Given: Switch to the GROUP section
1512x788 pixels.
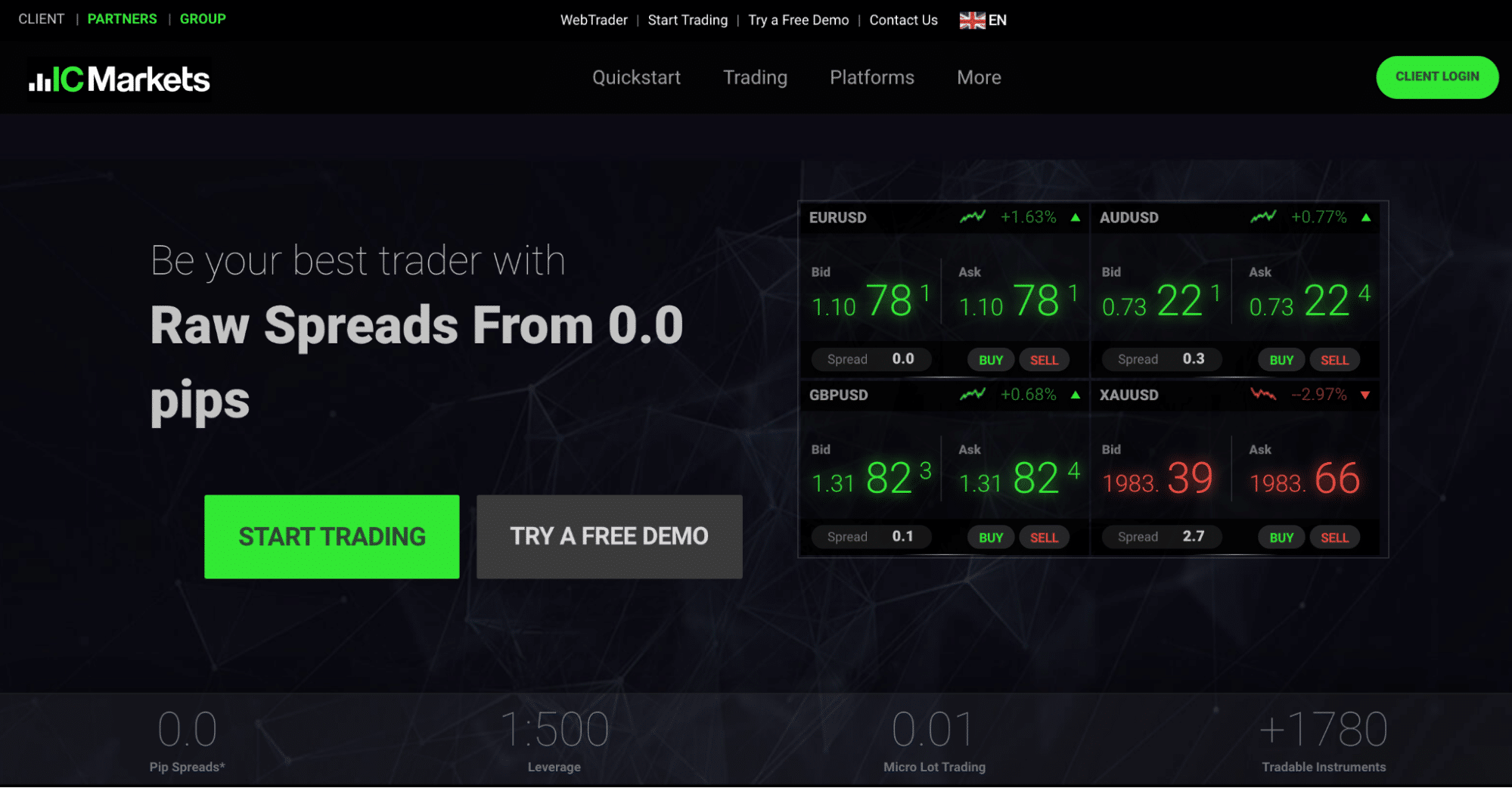Looking at the screenshot, I should 203,19.
